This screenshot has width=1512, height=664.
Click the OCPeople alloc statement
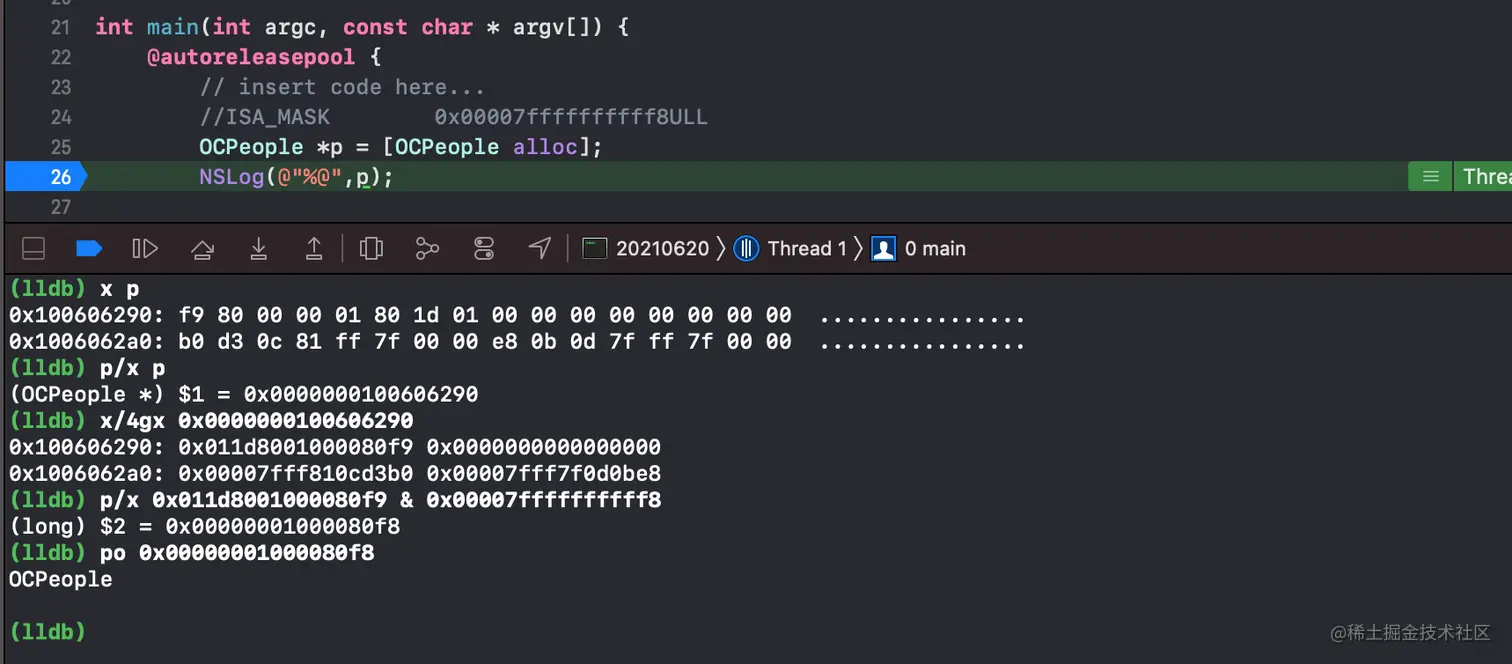click(x=401, y=147)
